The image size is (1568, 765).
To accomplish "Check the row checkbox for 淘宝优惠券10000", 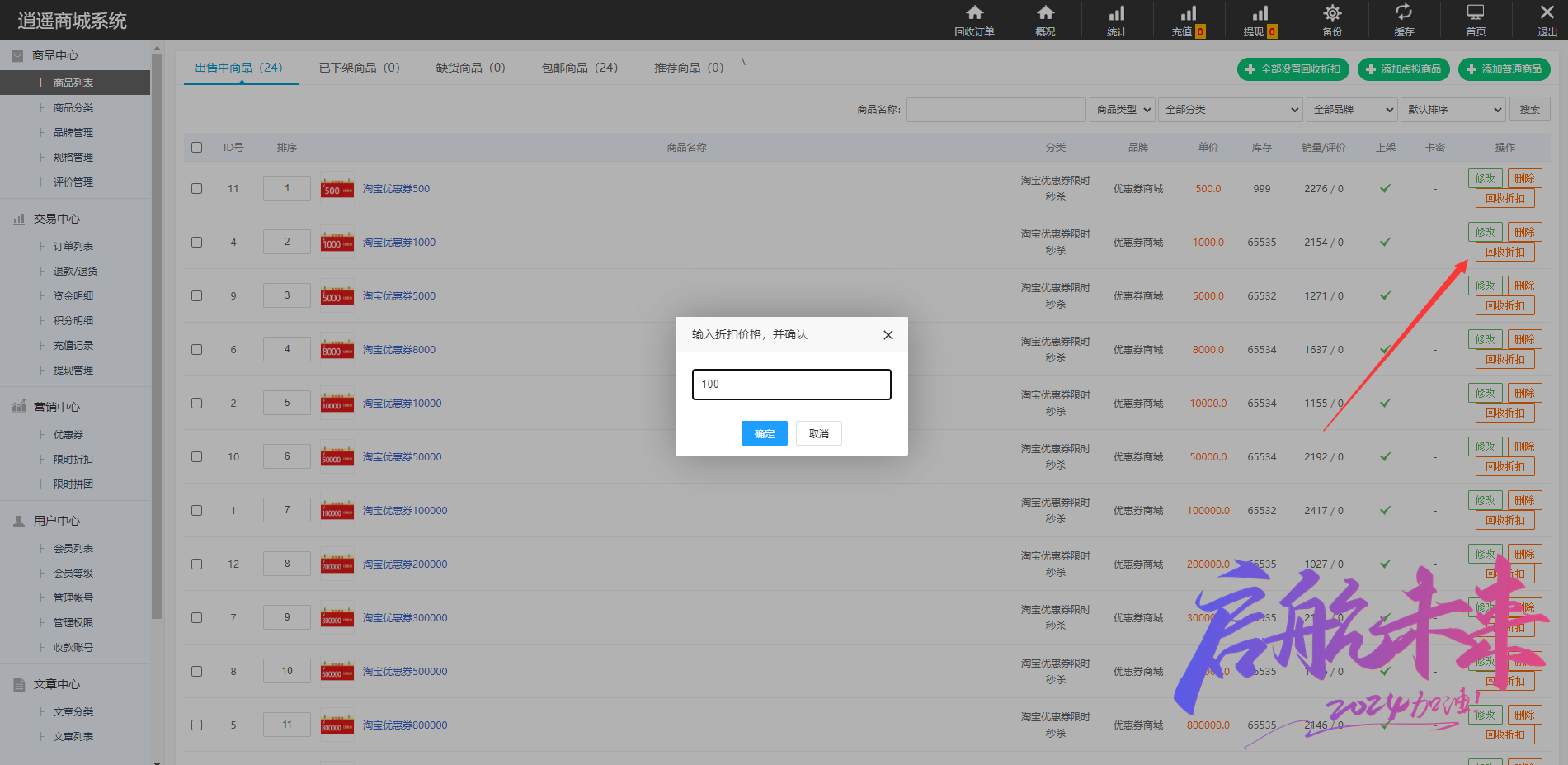I will pyautogui.click(x=196, y=403).
